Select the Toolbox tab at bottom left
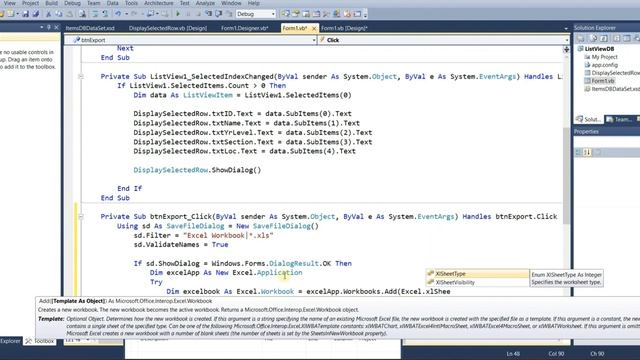Viewport: 640px width, 360px height. pos(40,341)
